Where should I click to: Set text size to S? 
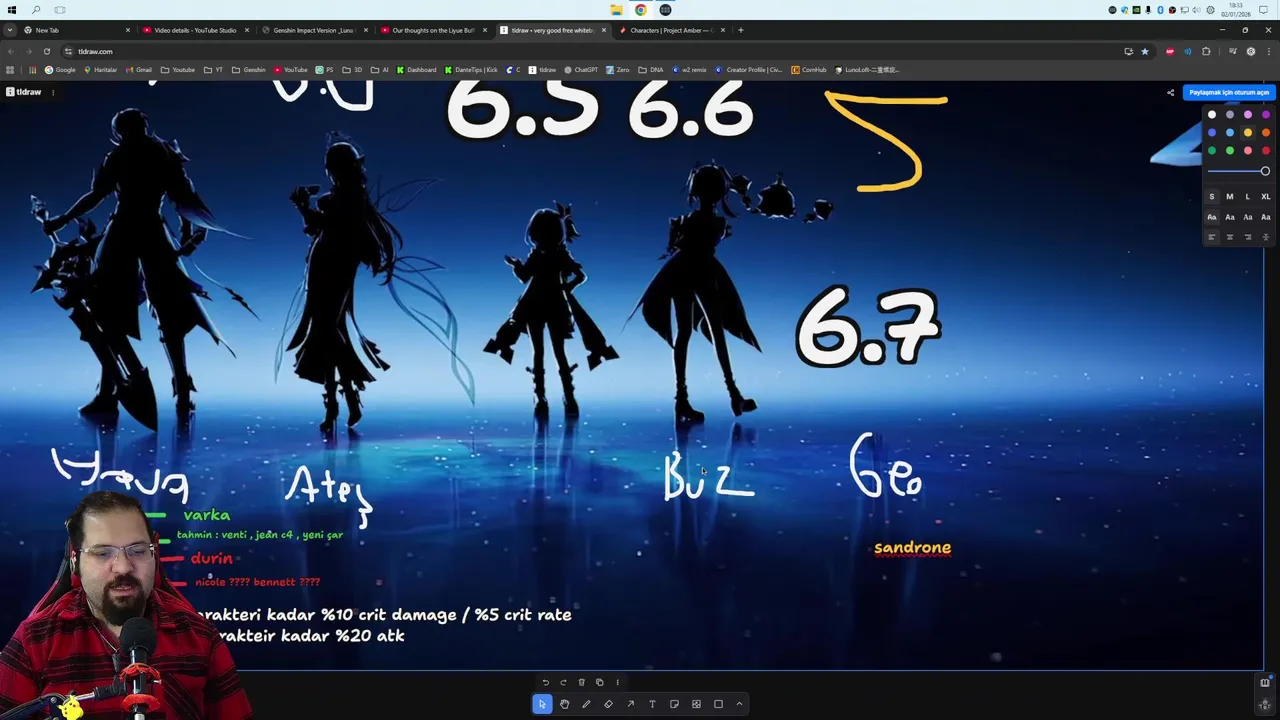[x=1212, y=197]
